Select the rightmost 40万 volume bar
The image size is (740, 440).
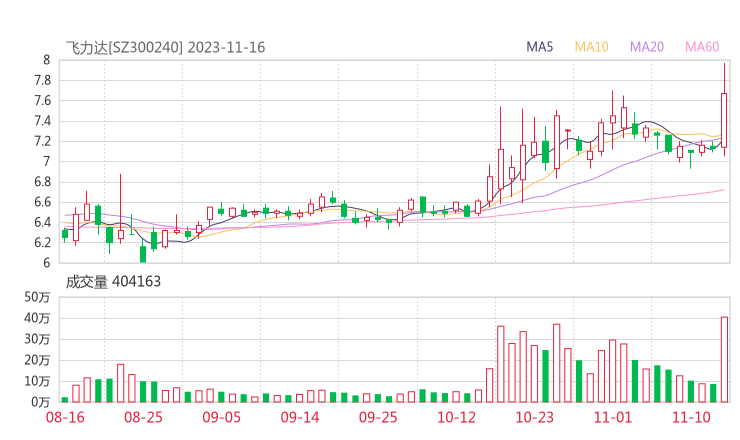point(724,359)
